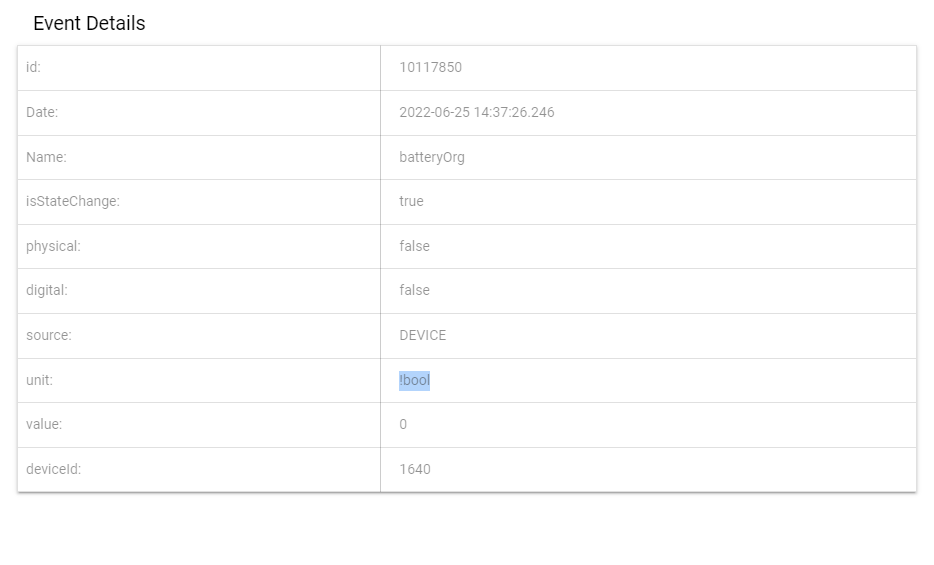The height and width of the screenshot is (565, 934).
Task: Click the unit: row label
Action: pyautogui.click(x=39, y=380)
